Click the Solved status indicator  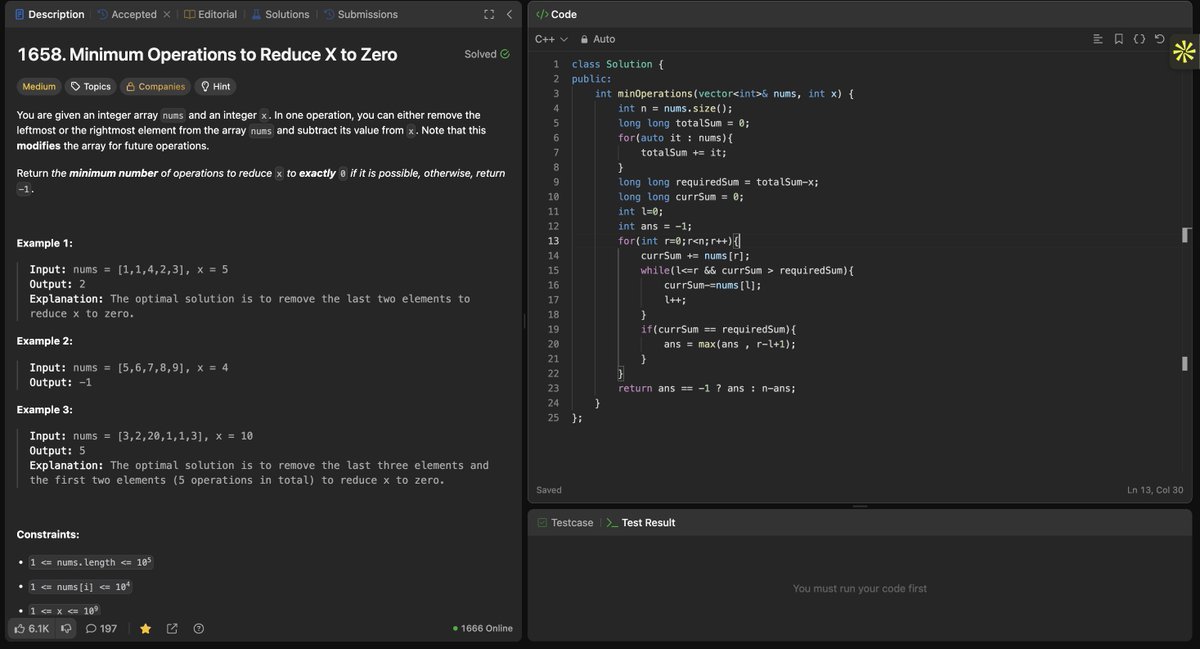[x=487, y=54]
